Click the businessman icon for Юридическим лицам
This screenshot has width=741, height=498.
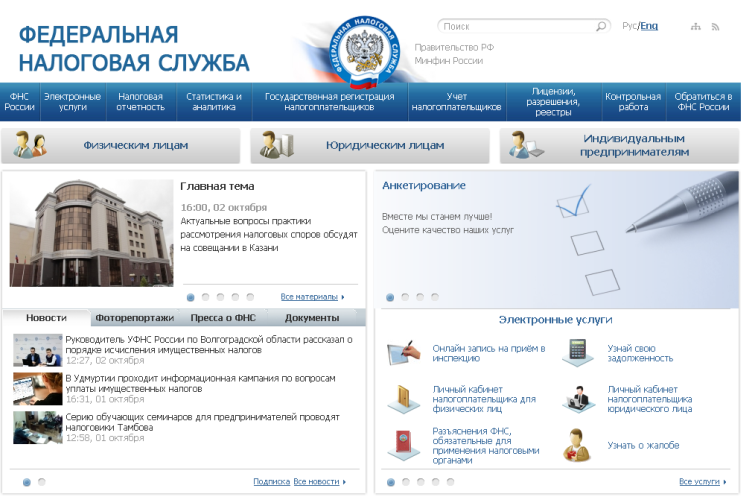[x=277, y=145]
